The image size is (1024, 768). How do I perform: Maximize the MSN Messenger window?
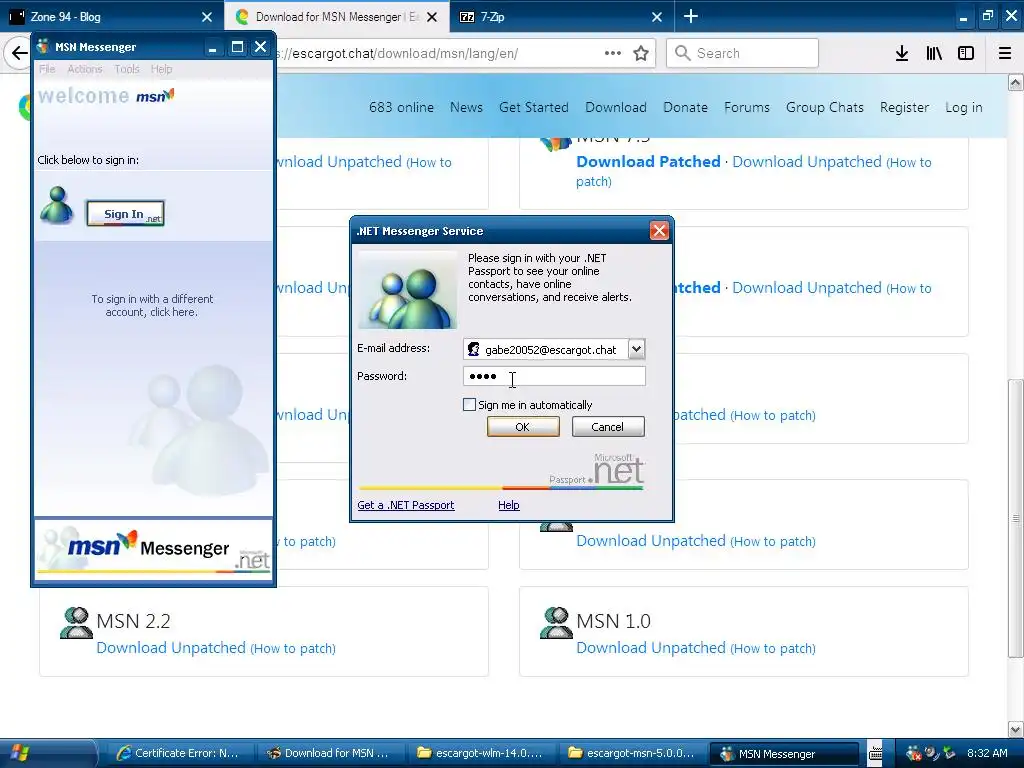[238, 47]
